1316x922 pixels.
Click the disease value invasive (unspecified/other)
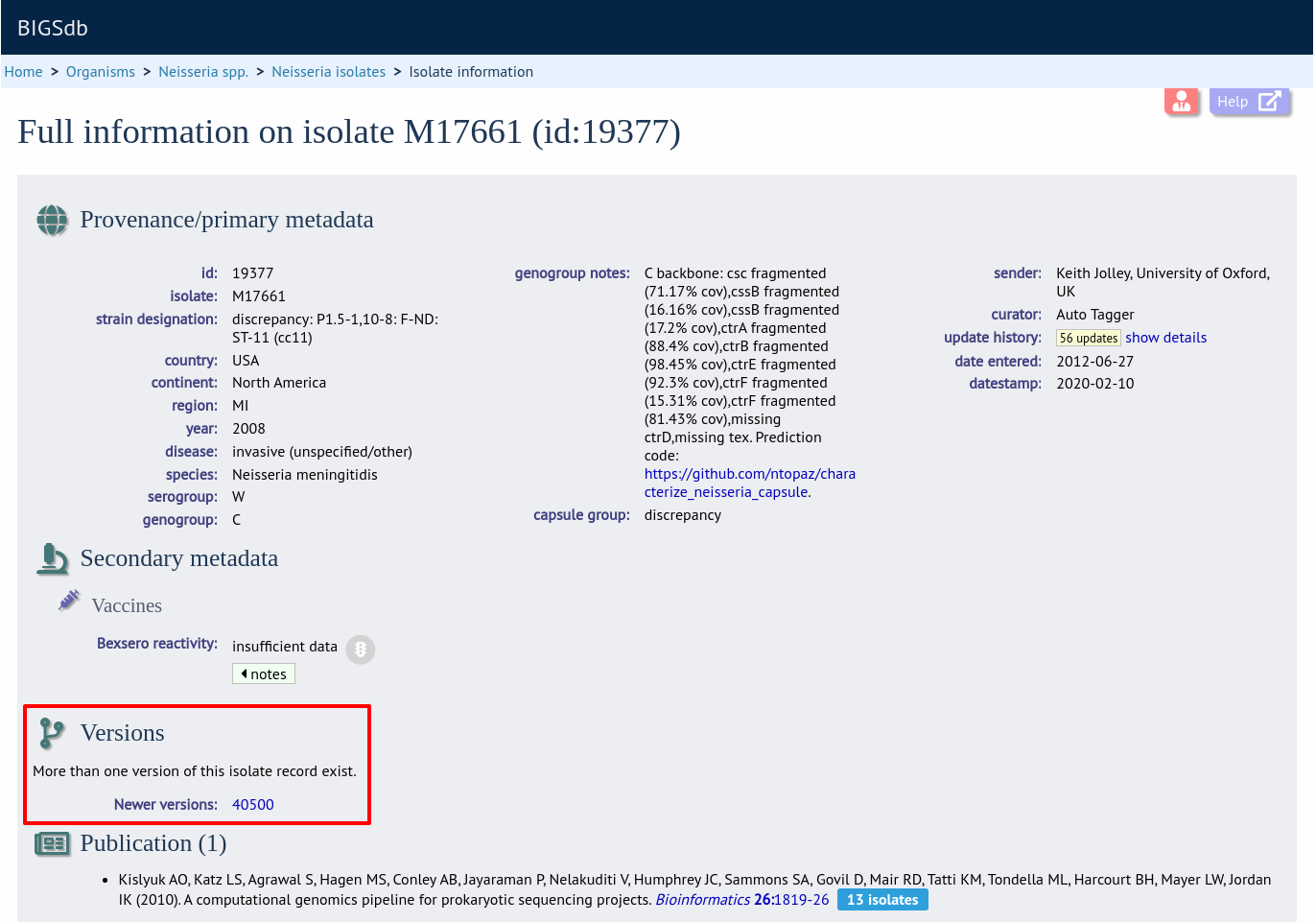tap(322, 452)
